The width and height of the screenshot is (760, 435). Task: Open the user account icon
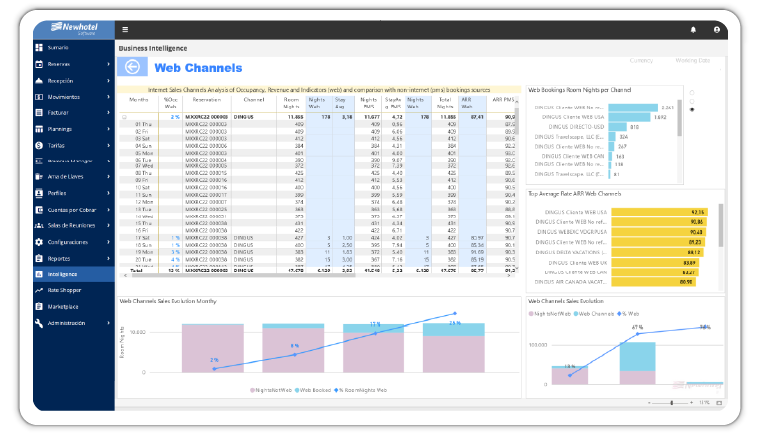(716, 30)
